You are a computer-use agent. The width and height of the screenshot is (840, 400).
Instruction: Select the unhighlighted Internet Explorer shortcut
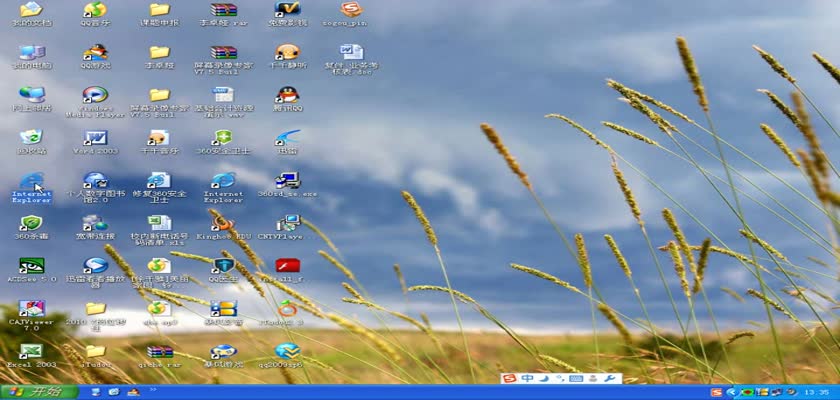[223, 187]
